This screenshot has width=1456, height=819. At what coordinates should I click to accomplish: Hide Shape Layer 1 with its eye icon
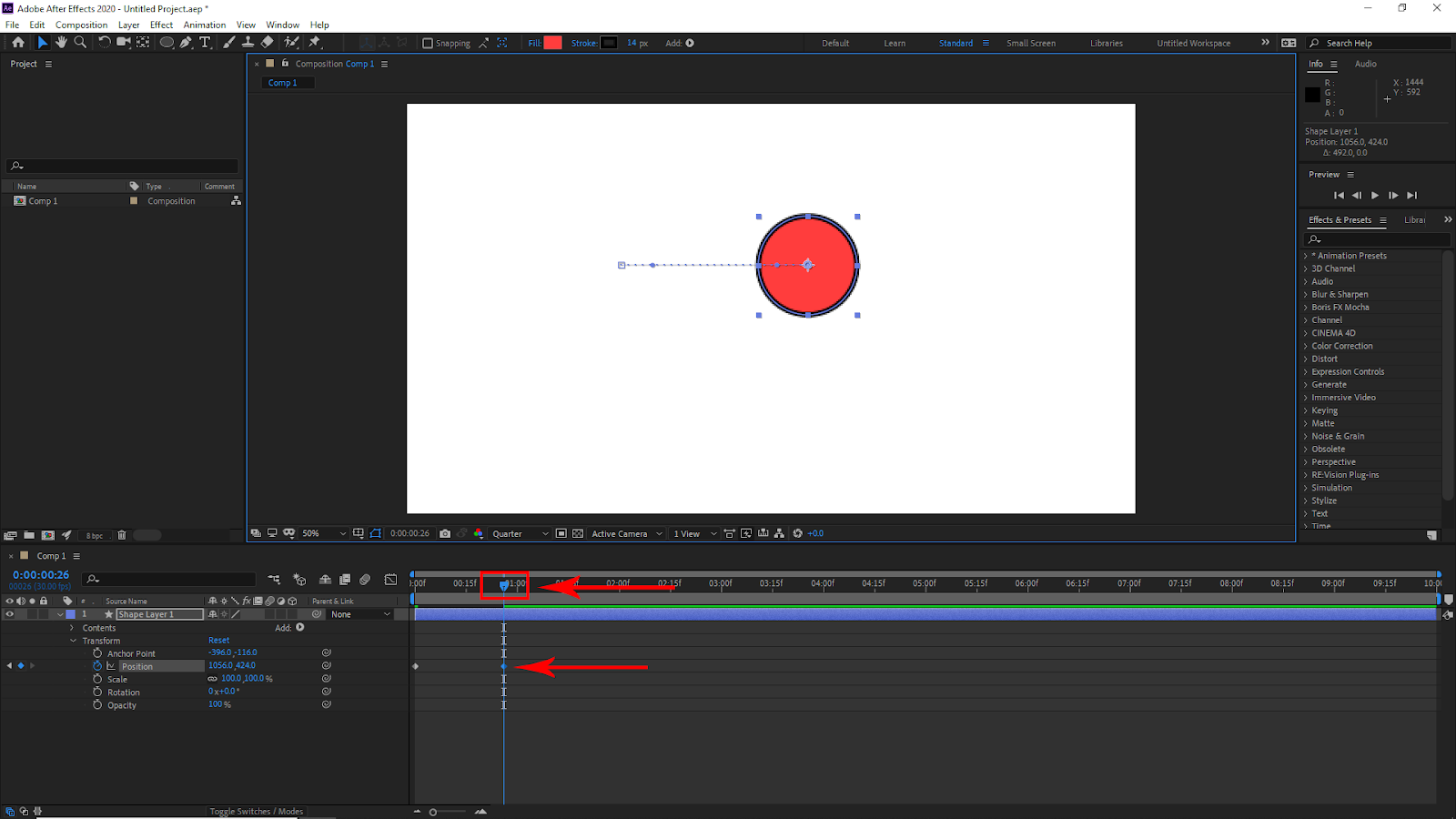pos(10,614)
